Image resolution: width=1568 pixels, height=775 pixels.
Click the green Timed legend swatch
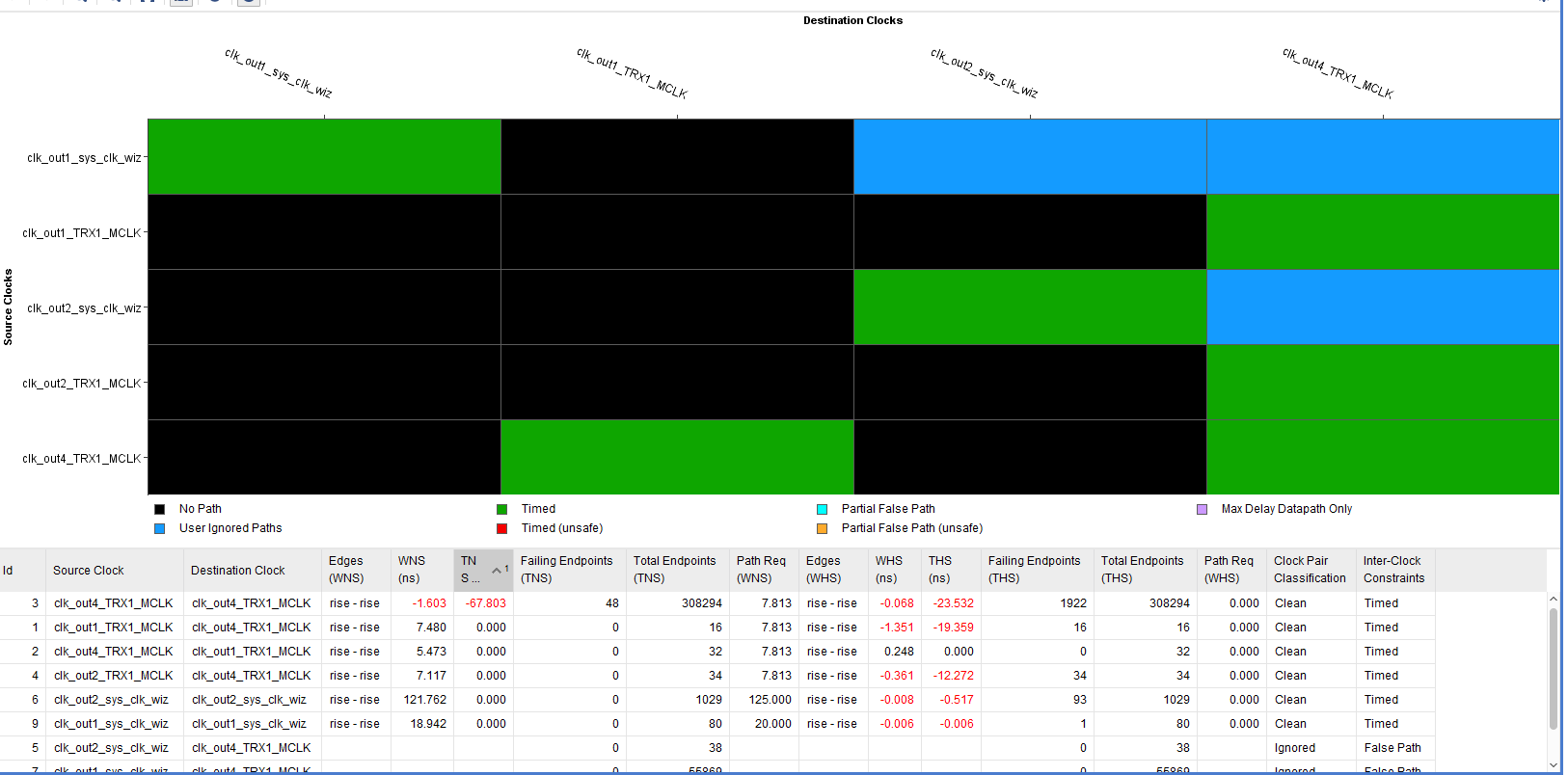501,509
